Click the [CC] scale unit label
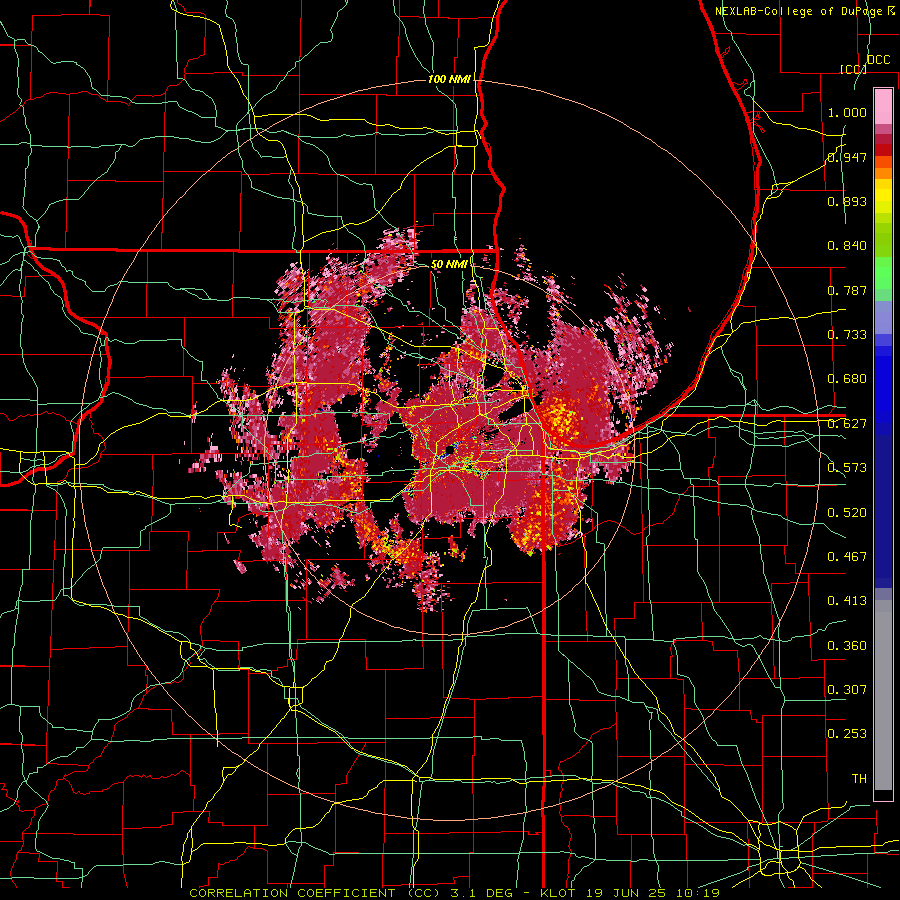Image resolution: width=900 pixels, height=900 pixels. pyautogui.click(x=853, y=69)
